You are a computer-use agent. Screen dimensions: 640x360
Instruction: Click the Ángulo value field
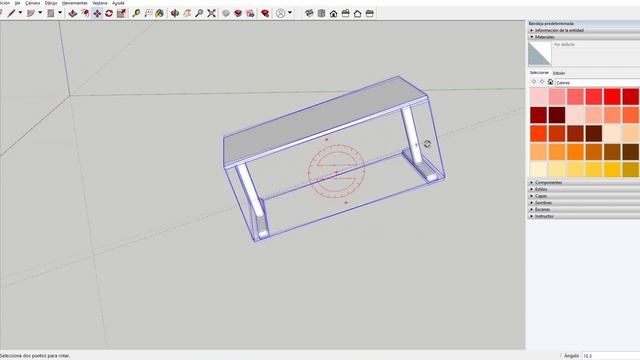[611, 356]
